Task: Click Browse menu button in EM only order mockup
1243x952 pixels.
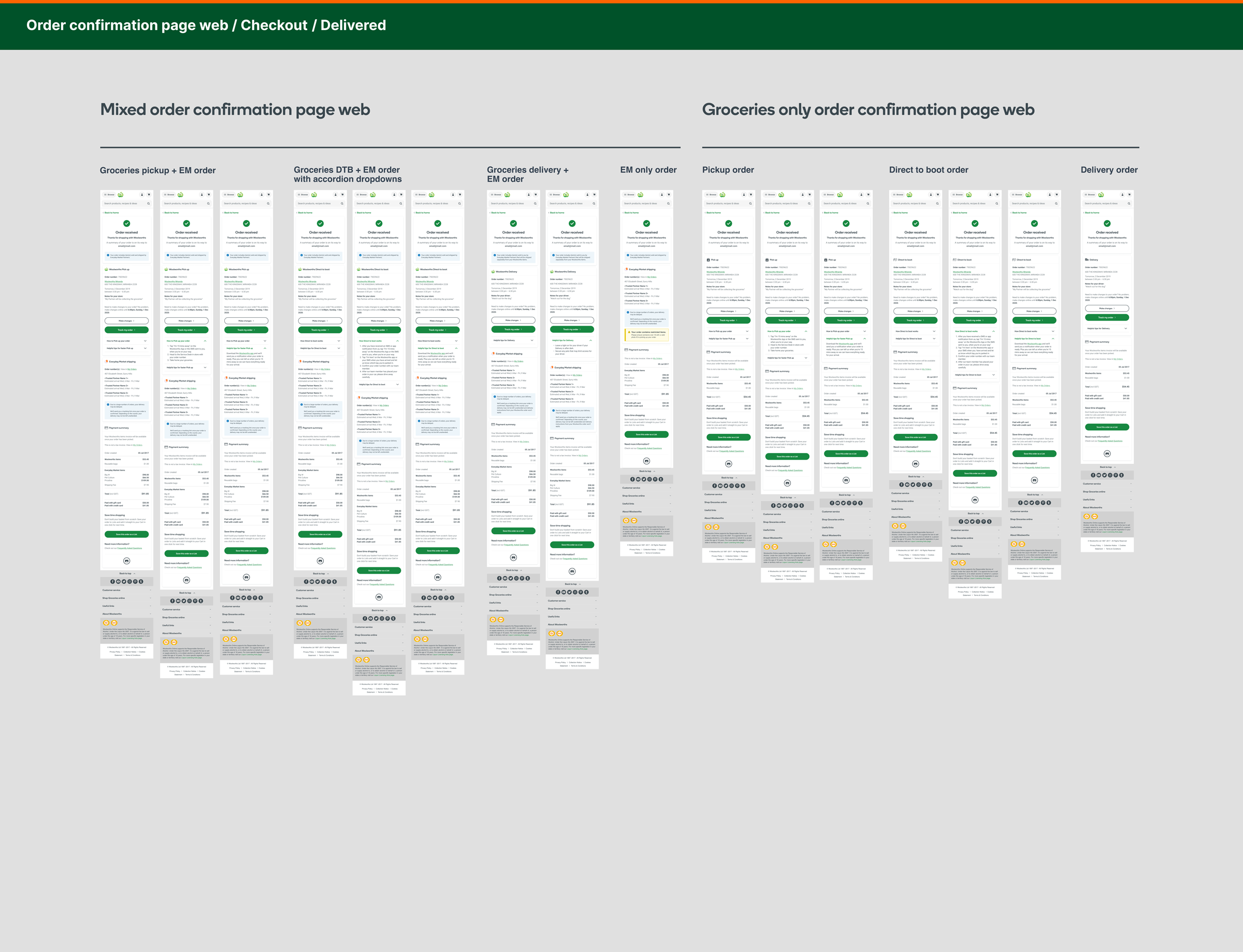Action: click(629, 194)
